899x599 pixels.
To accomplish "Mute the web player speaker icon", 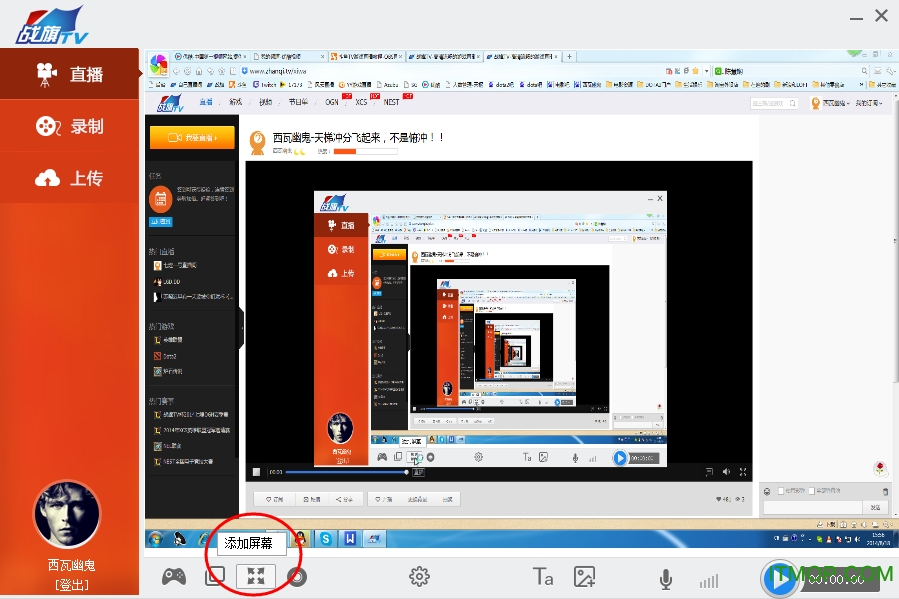I will coord(726,472).
